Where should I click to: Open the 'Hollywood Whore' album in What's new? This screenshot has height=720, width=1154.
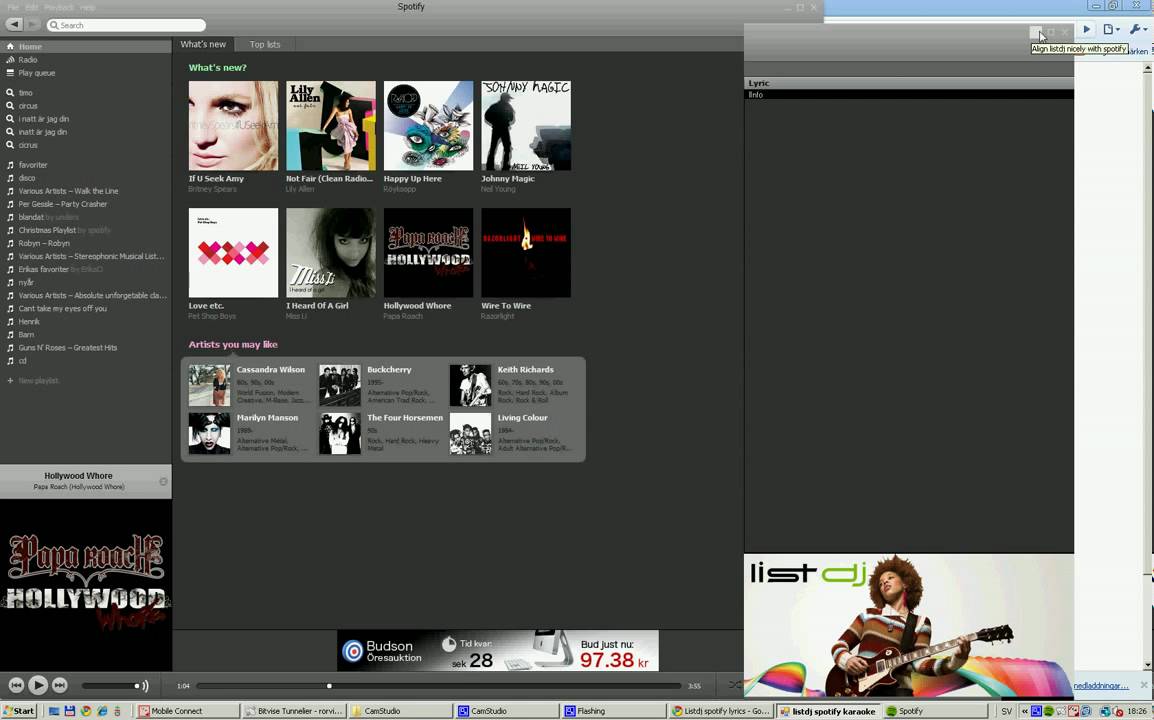click(x=428, y=253)
